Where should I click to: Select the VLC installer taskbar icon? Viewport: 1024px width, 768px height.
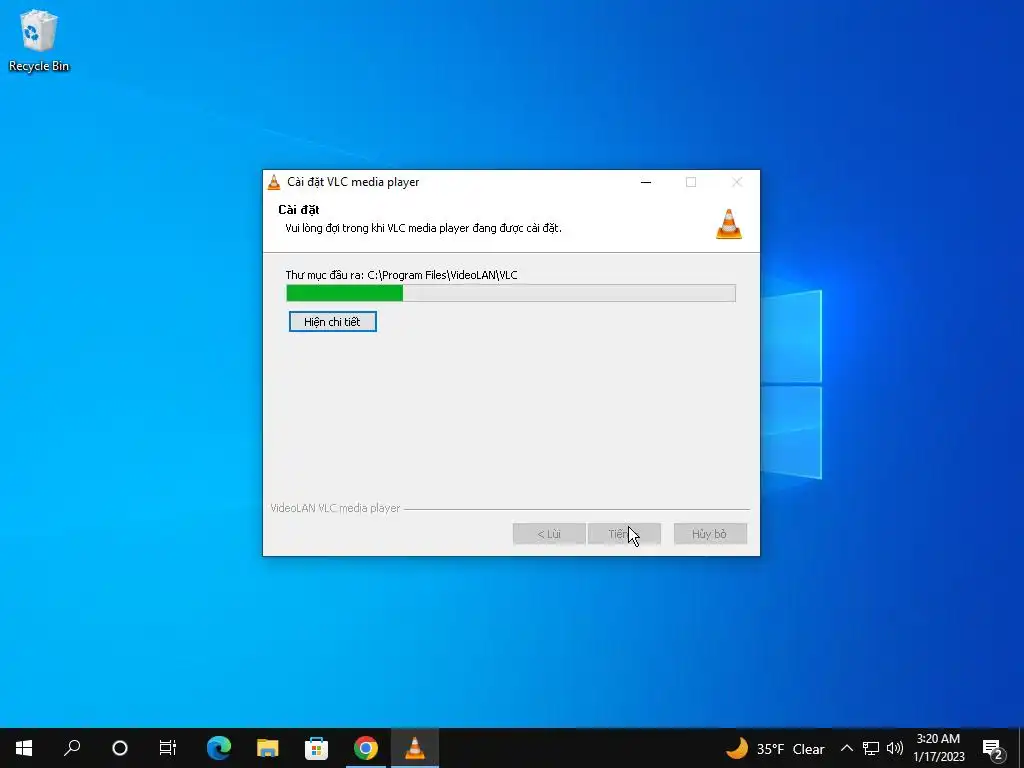pyautogui.click(x=415, y=748)
